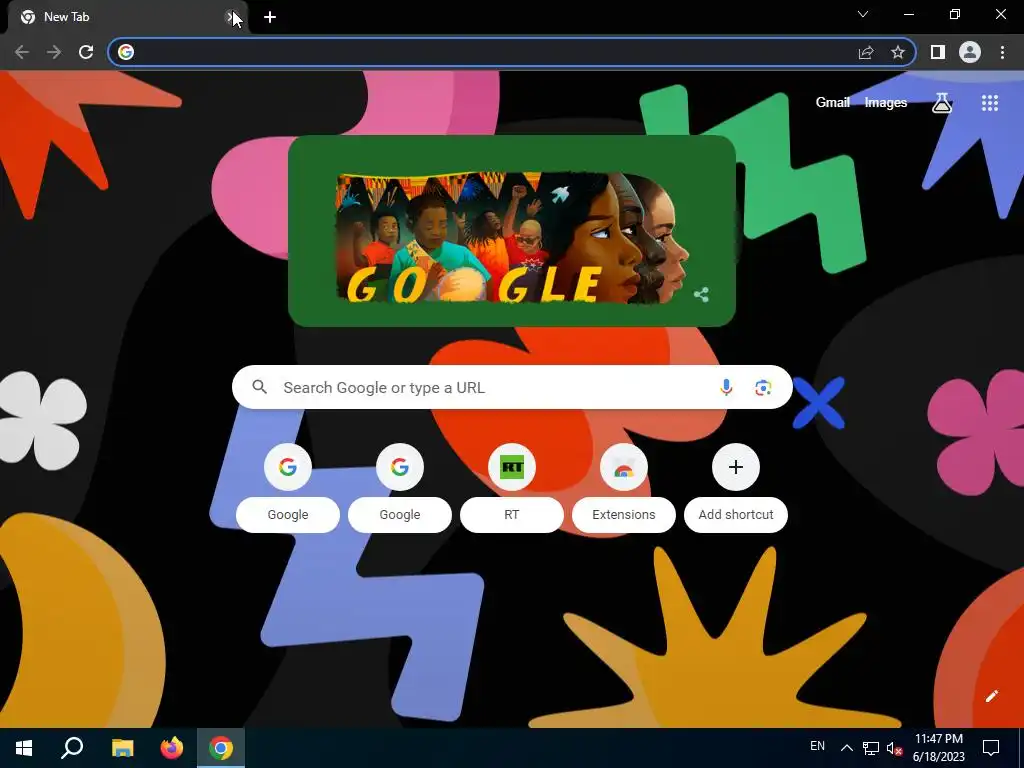The image size is (1024, 768).
Task: Open the second Google shortcut icon
Action: pos(400,467)
